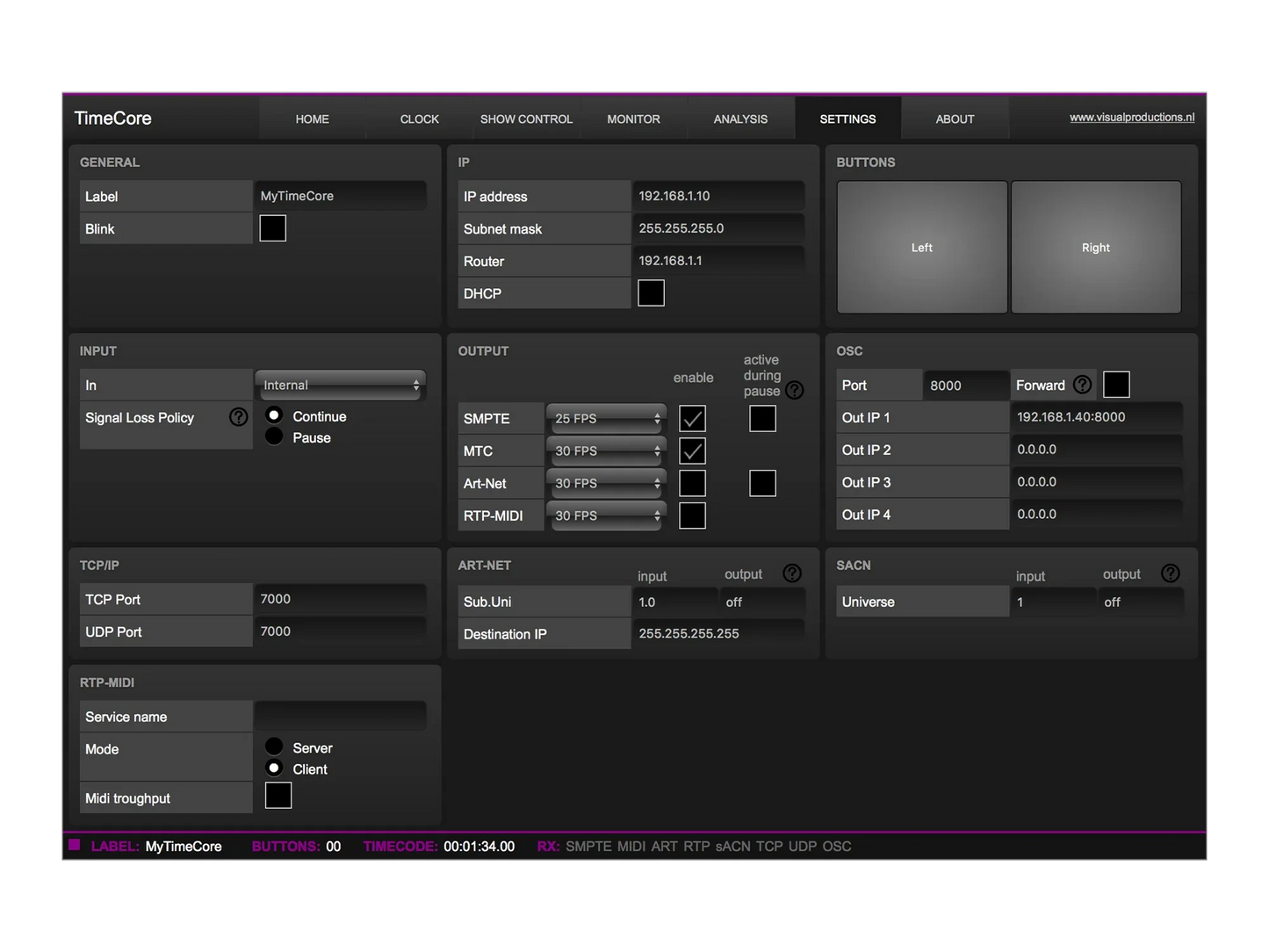
Task: Edit the Out IP 2 field
Action: click(x=1097, y=450)
